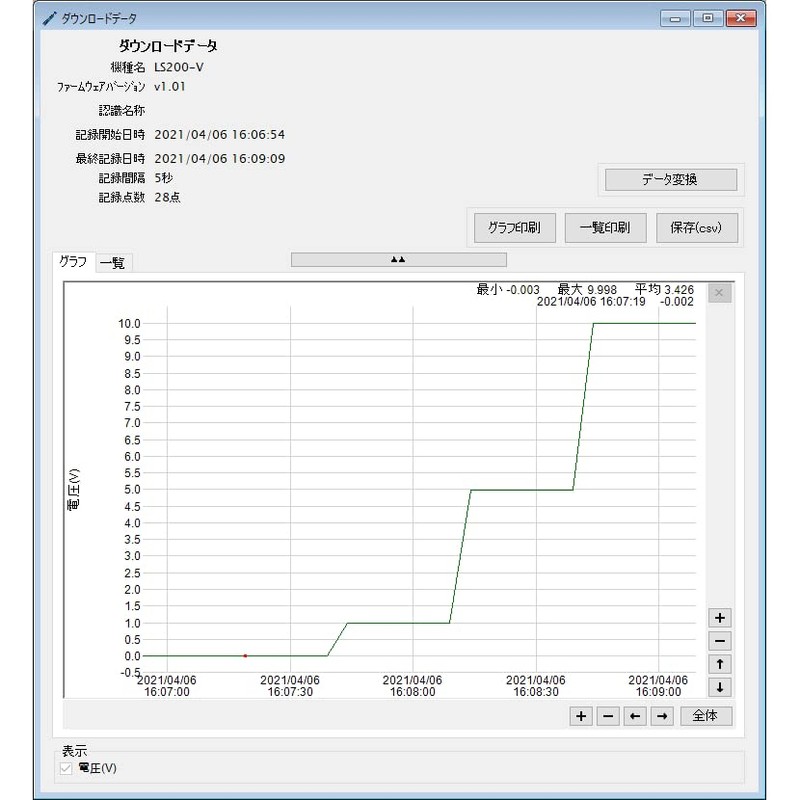
Task: Click the model name LS200-V
Action: pos(179,67)
